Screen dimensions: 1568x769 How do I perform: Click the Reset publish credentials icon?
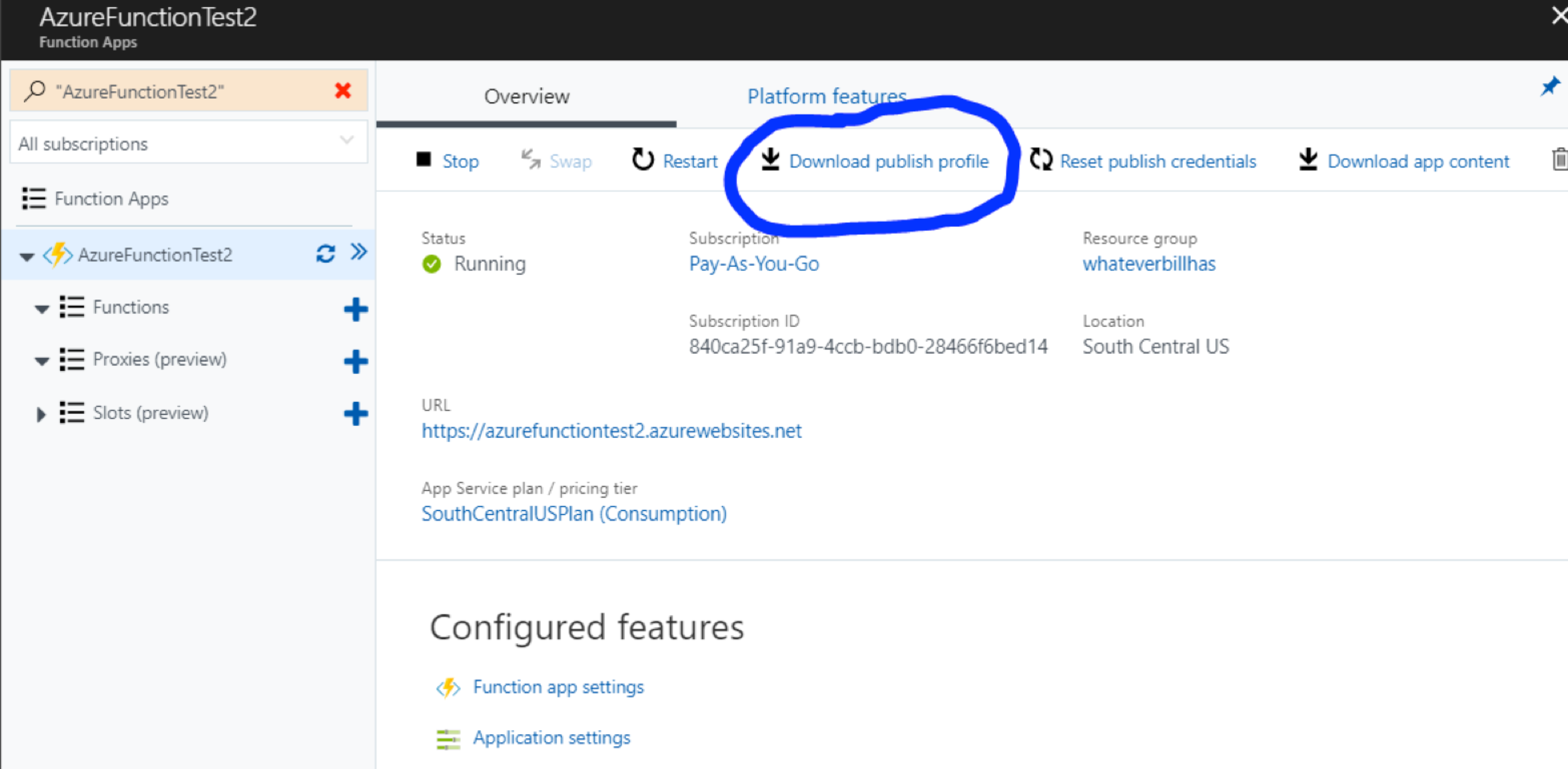[x=1041, y=160]
